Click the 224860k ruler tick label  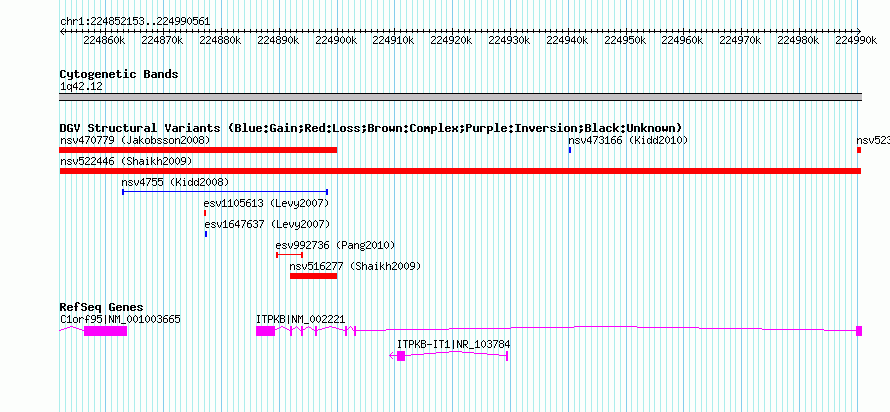pyautogui.click(x=104, y=40)
